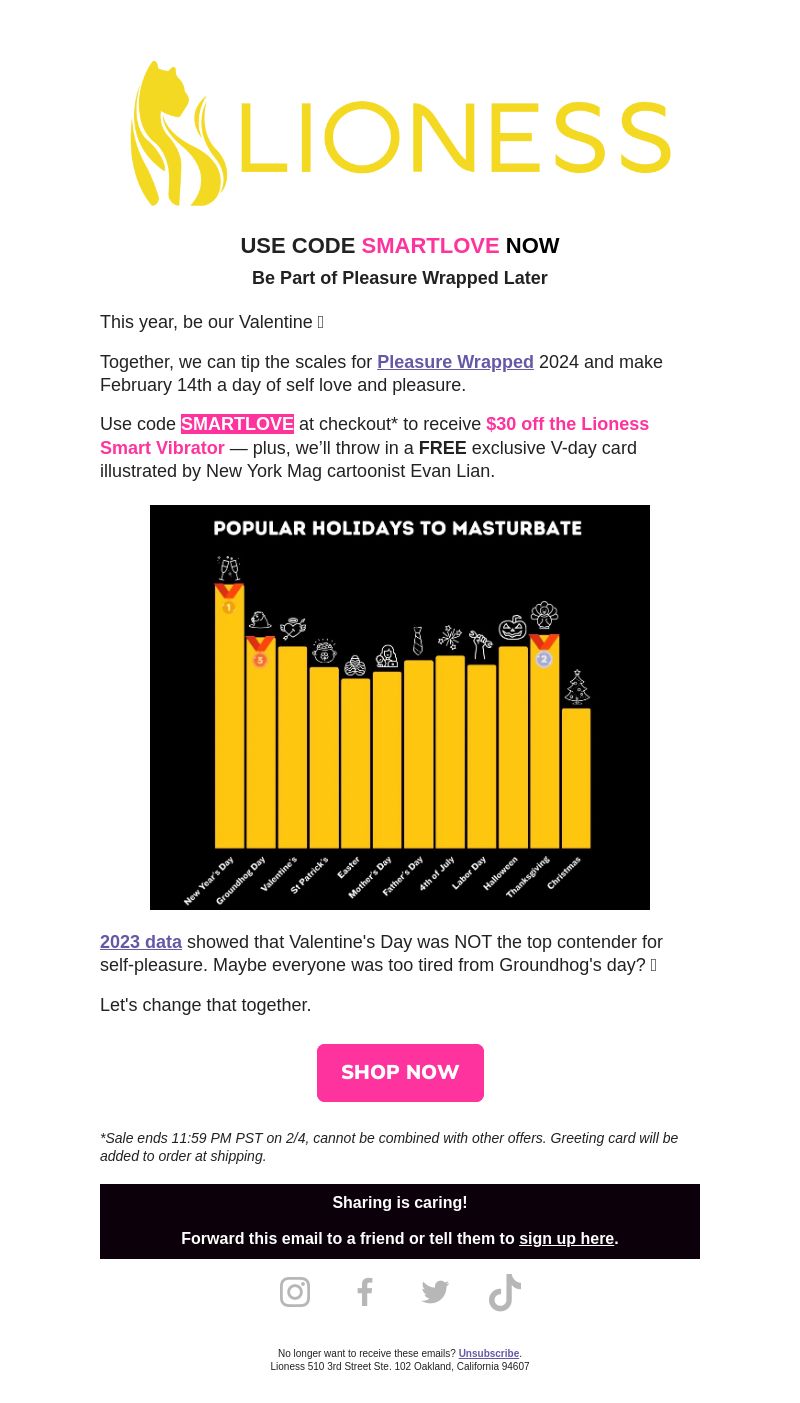800x1403 pixels.
Task: Click the Halloween pumpkin icon in chart
Action: (513, 628)
